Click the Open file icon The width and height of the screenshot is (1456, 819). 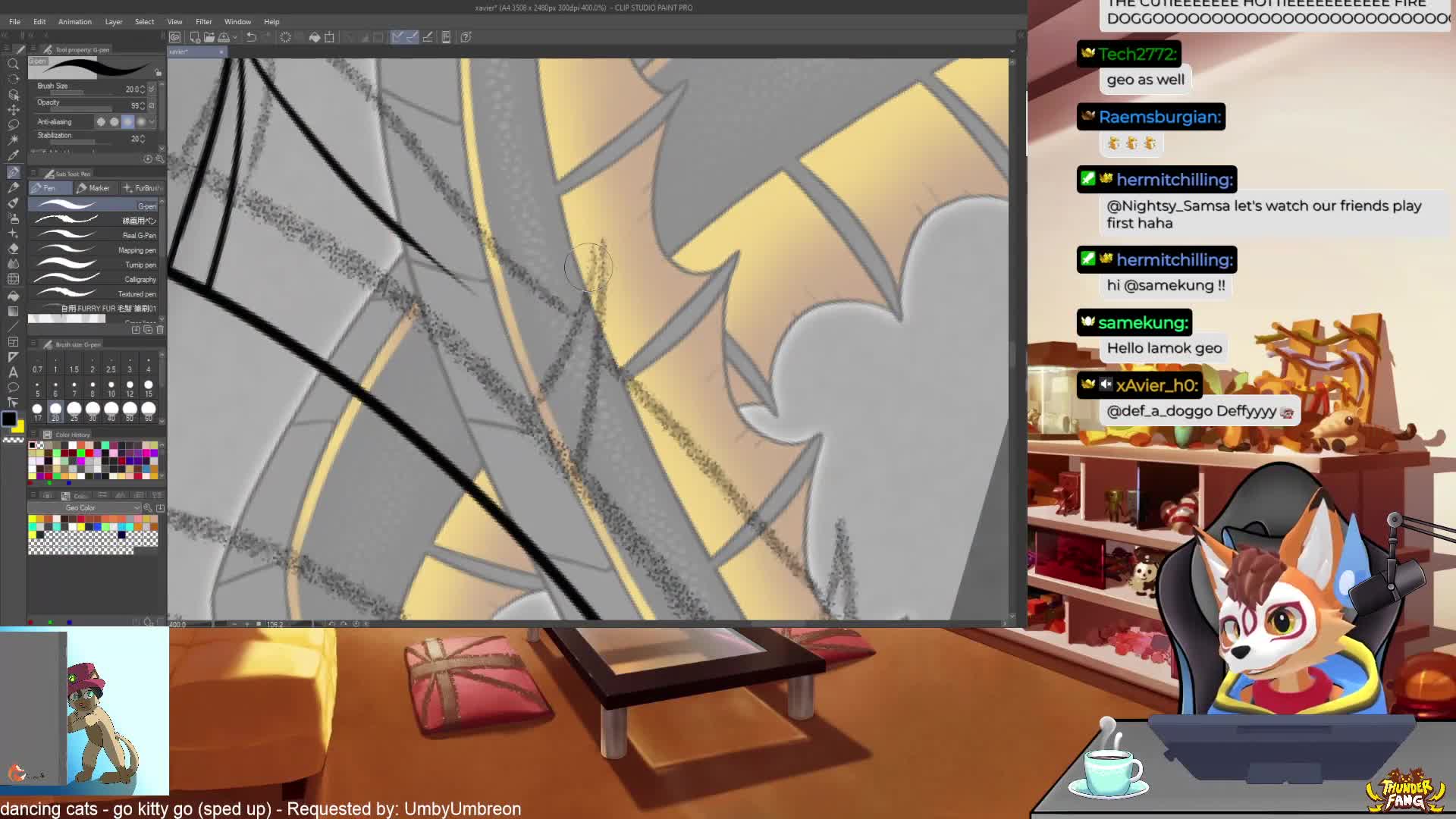tap(209, 37)
